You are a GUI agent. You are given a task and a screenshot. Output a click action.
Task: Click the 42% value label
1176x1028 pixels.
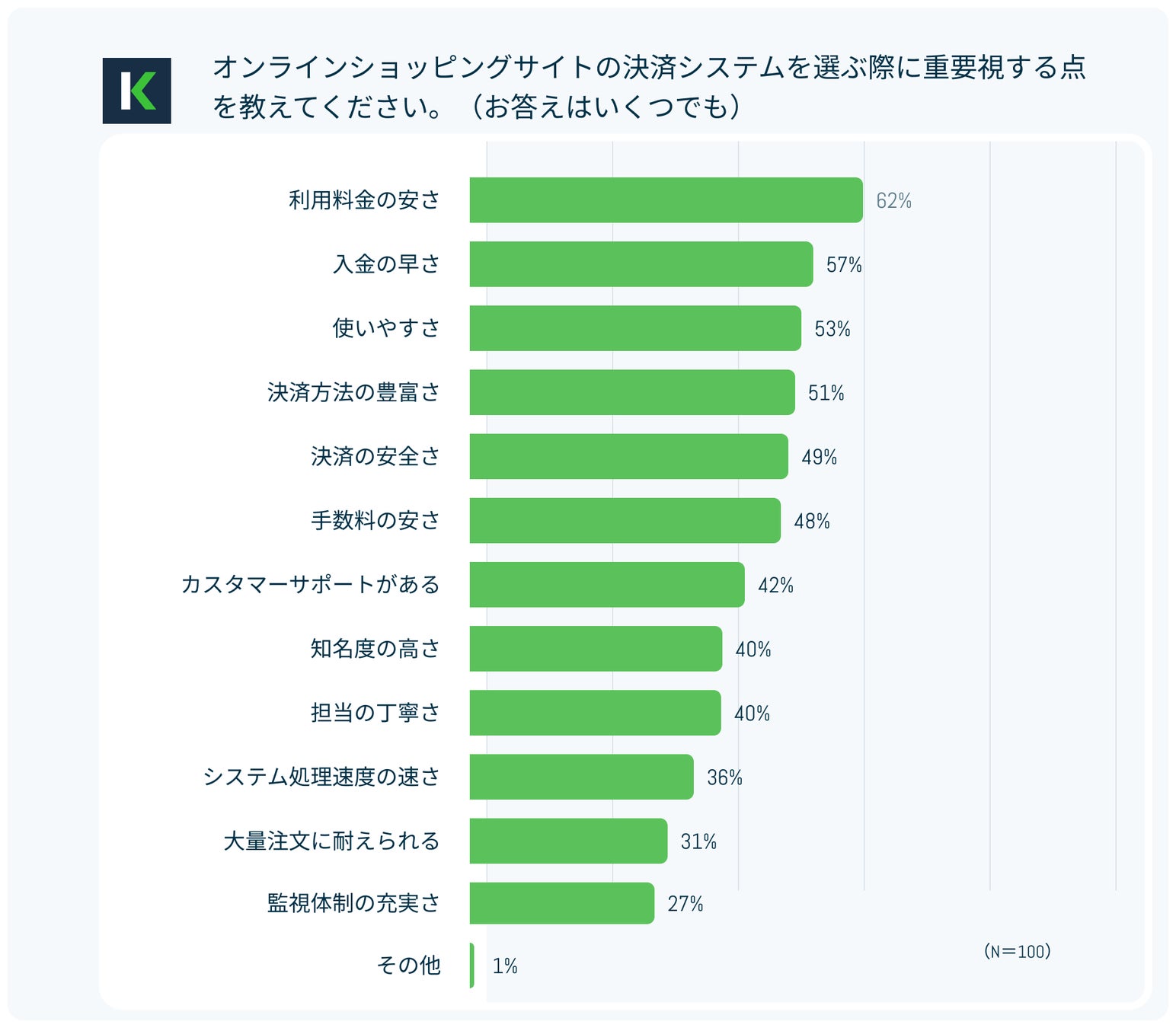pos(775,585)
